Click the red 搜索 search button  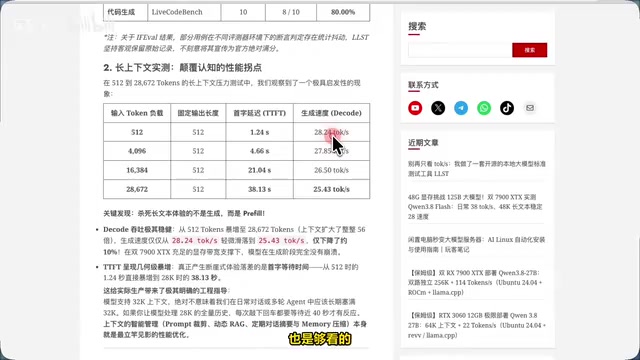529,50
